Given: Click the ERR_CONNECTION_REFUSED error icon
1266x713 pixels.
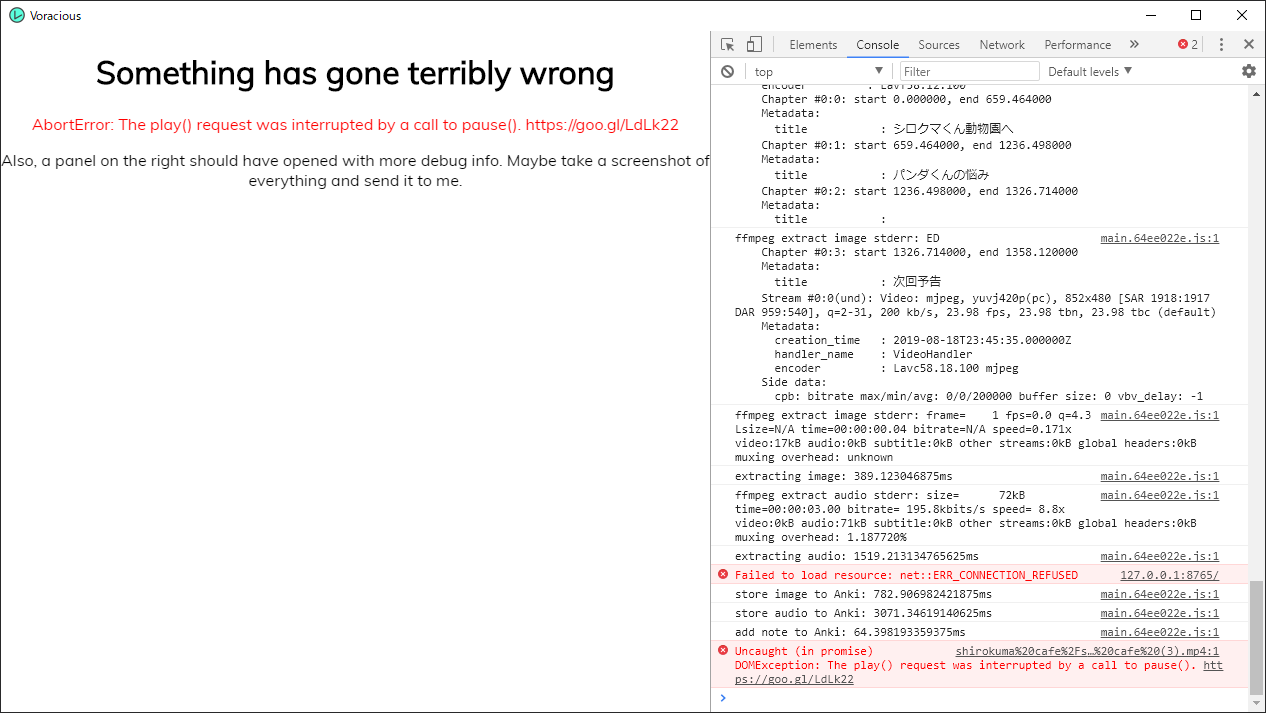Looking at the screenshot, I should point(723,574).
